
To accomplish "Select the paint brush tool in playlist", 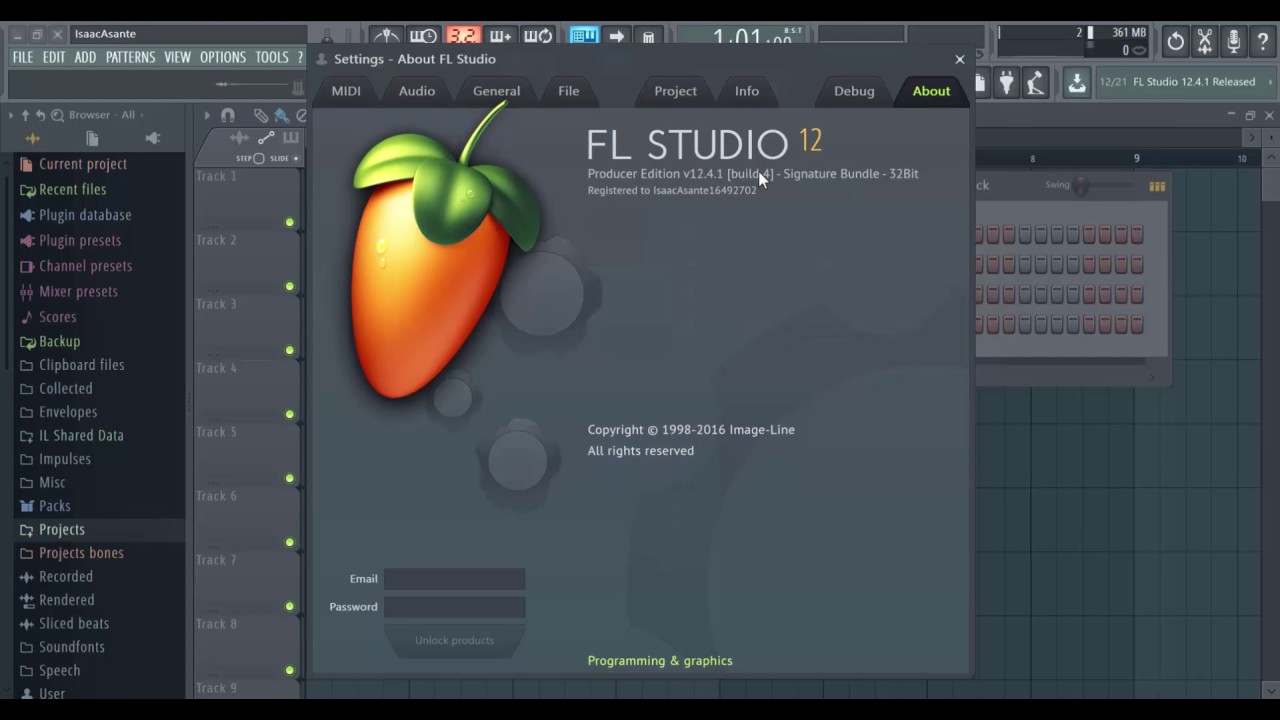I will [281, 115].
